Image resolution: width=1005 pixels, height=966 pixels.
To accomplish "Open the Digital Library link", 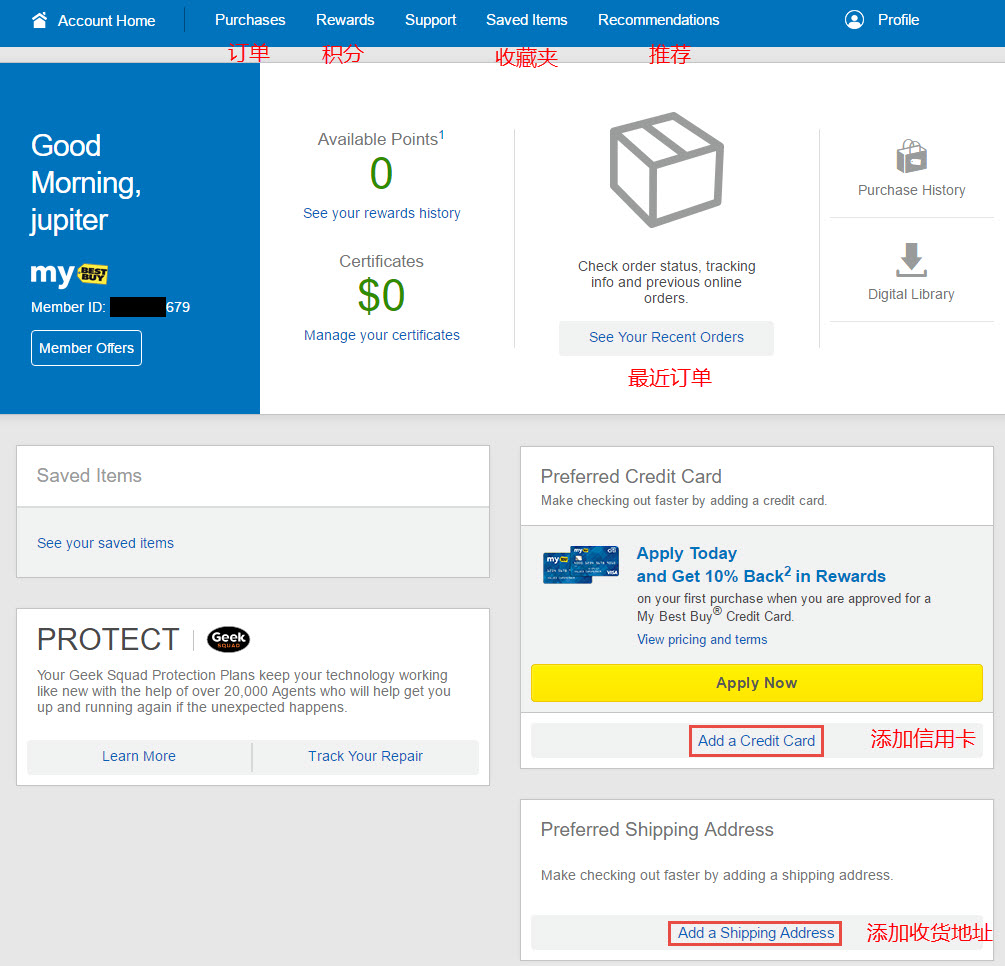I will [x=911, y=294].
